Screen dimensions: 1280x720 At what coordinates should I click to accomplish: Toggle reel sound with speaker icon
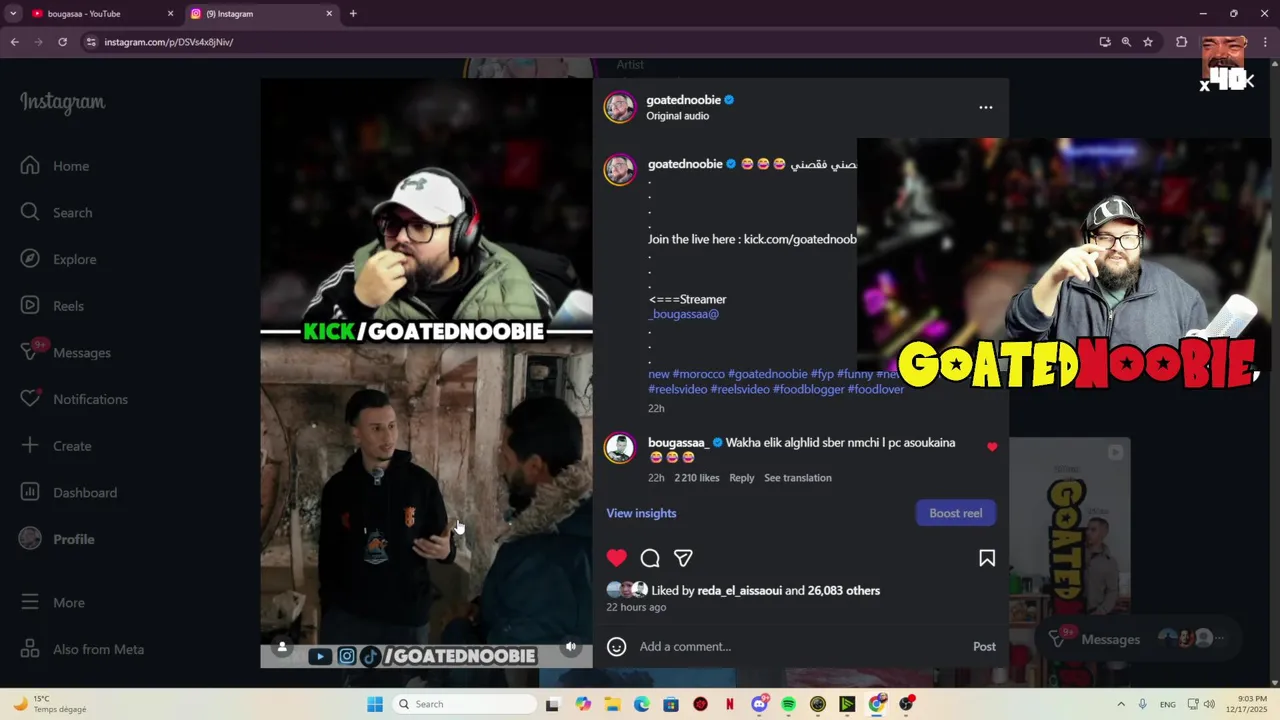tap(571, 647)
